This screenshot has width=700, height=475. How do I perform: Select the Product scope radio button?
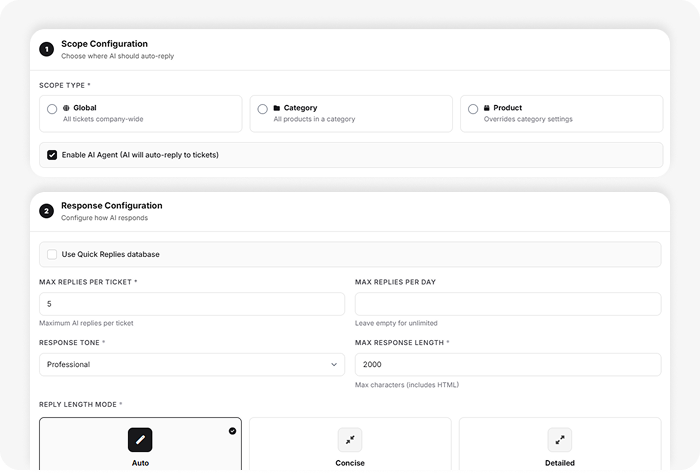point(472,109)
